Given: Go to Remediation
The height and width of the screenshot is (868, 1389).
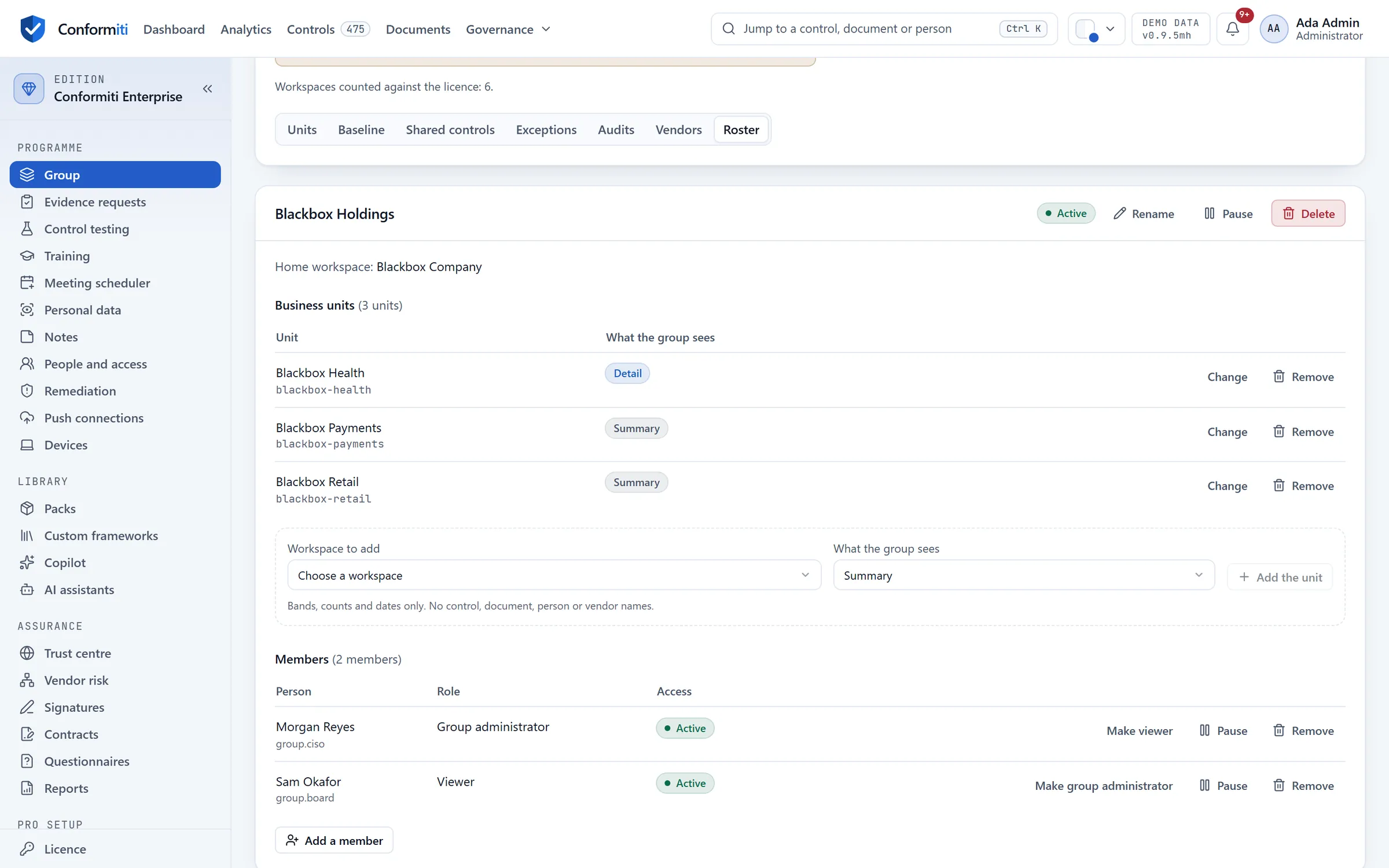Looking at the screenshot, I should tap(115, 391).
